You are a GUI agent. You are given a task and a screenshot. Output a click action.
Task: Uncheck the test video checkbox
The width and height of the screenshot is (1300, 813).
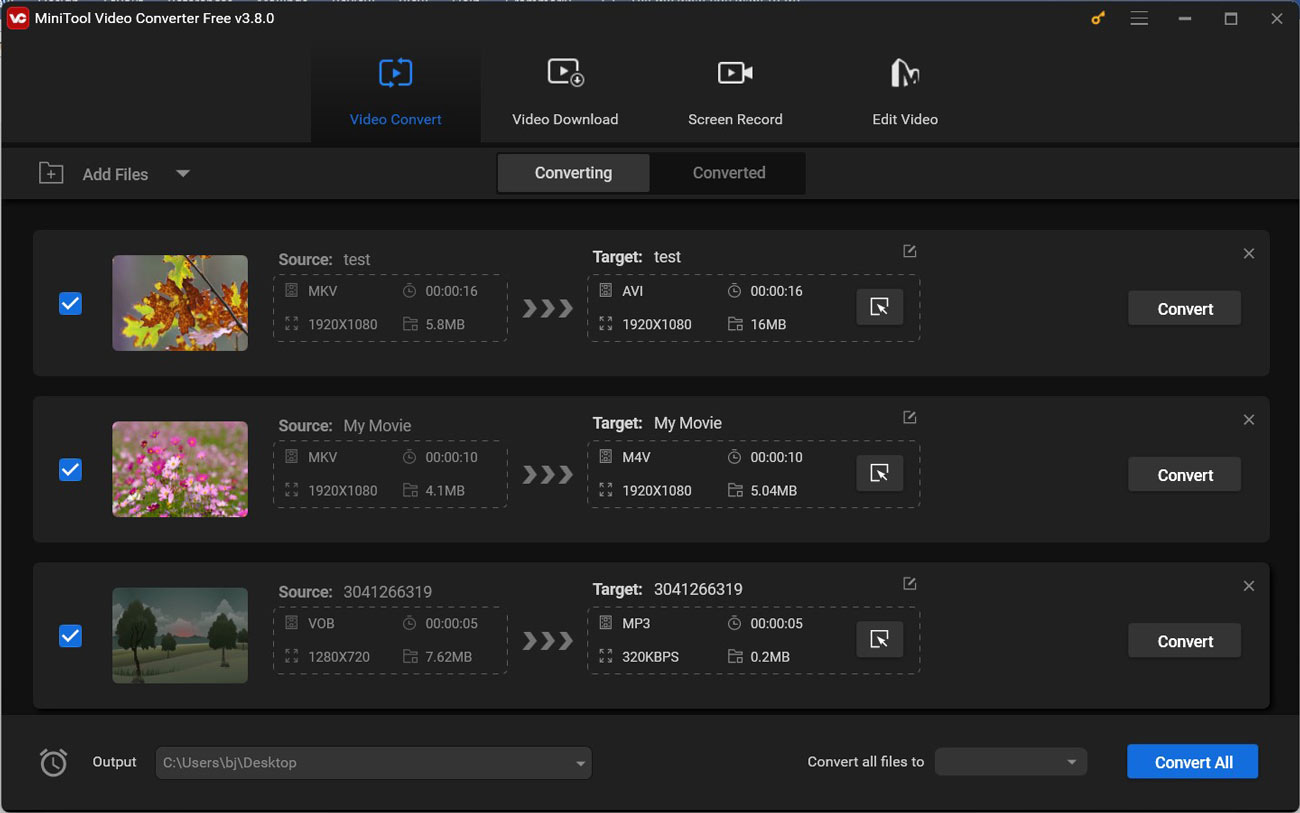point(70,303)
